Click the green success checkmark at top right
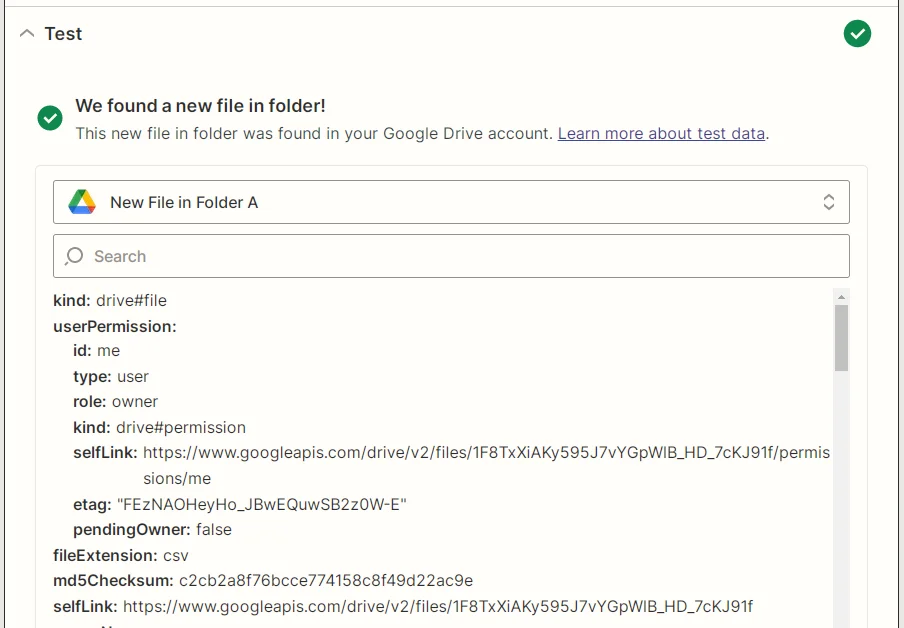Screen dimensions: 904x628 857,33
